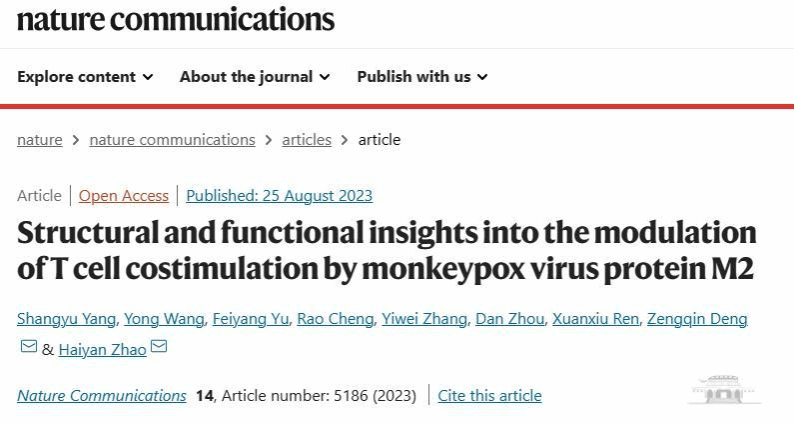The image size is (794, 424).
Task: Open the Nature Communications journal link
Action: tap(101, 396)
